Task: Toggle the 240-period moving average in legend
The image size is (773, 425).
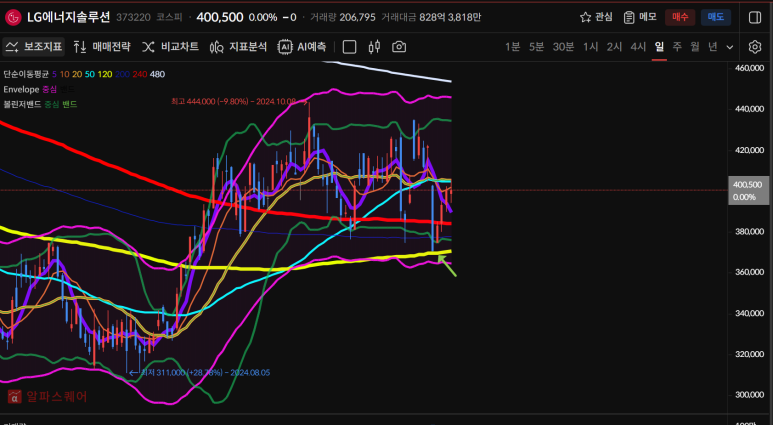Action: [x=140, y=74]
